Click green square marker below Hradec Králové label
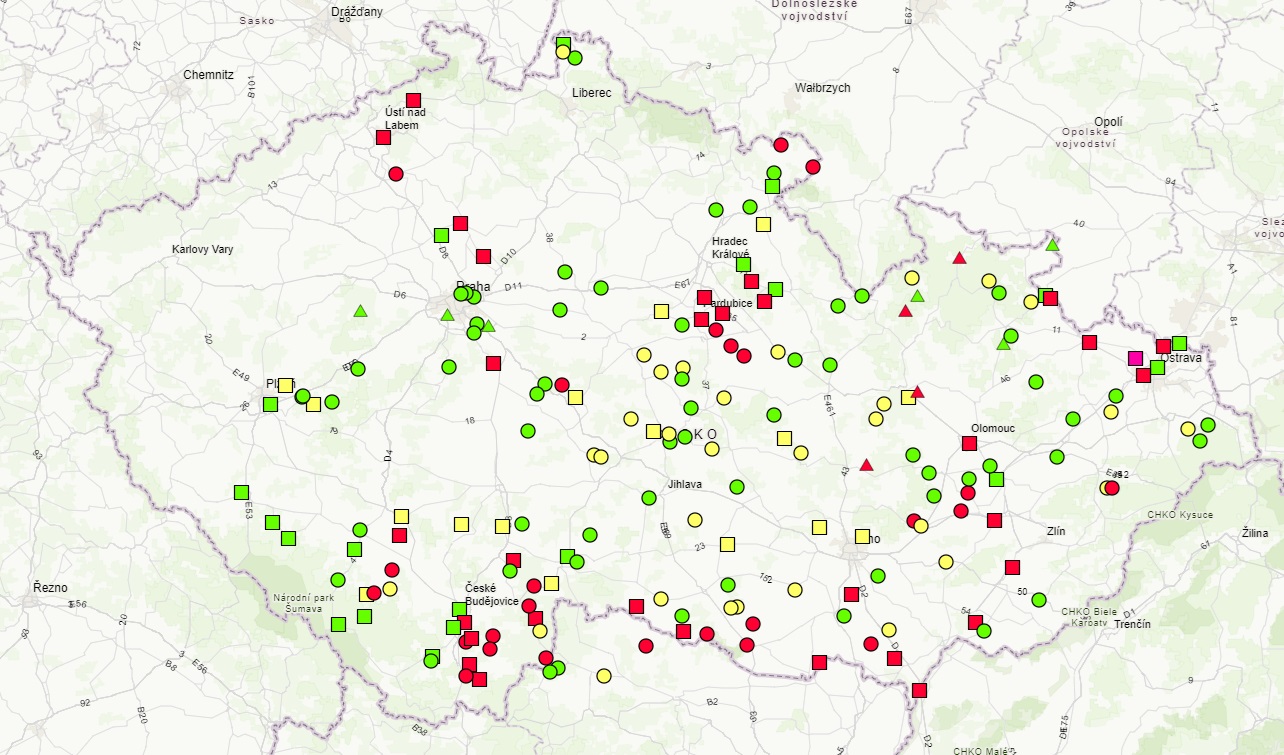Screen dimensions: 1284x755 coord(743,265)
